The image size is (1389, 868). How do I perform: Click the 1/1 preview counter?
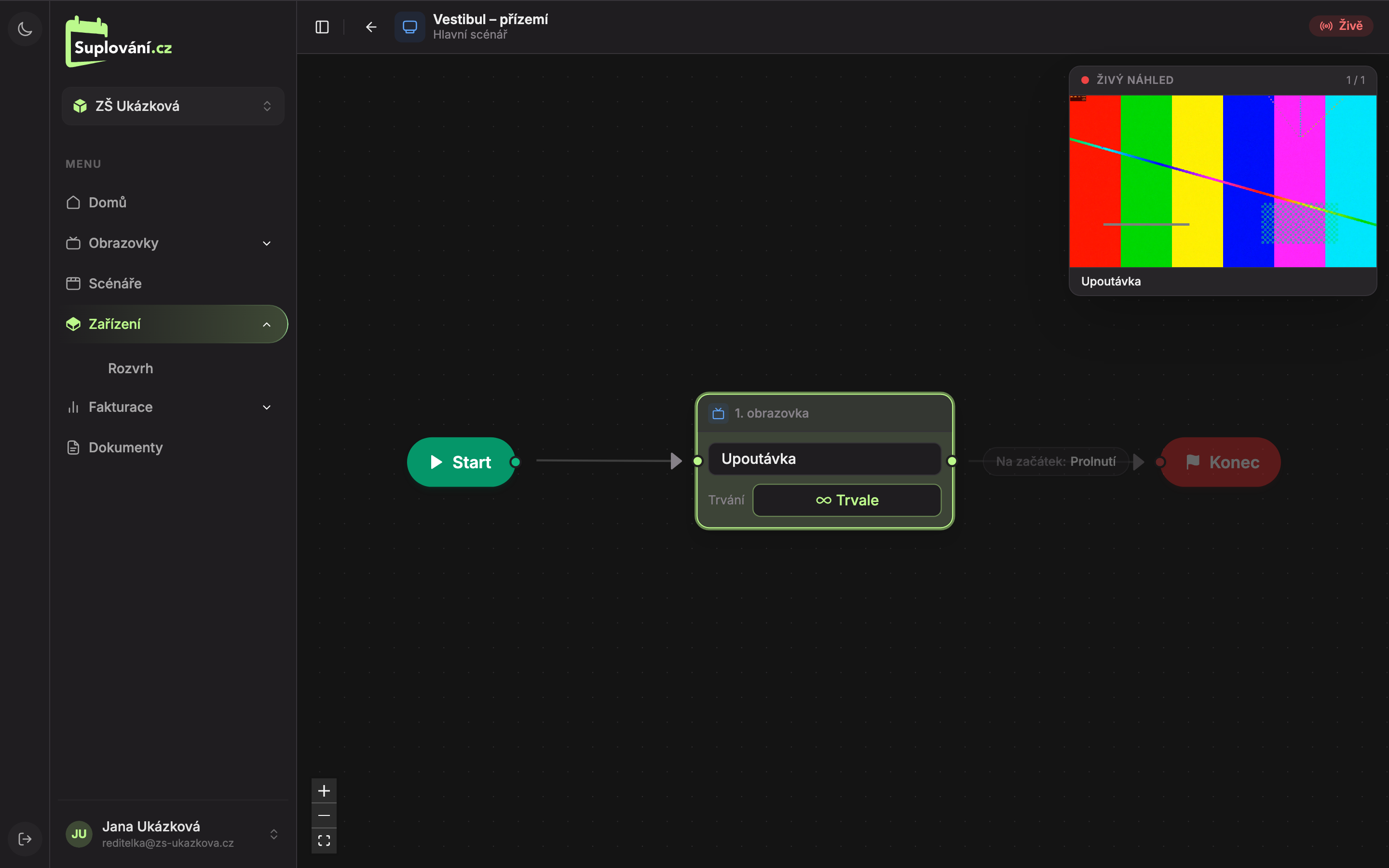pos(1355,81)
